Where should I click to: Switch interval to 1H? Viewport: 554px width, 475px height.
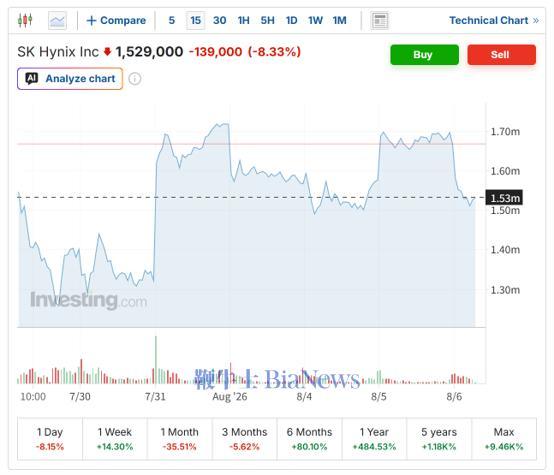[243, 20]
